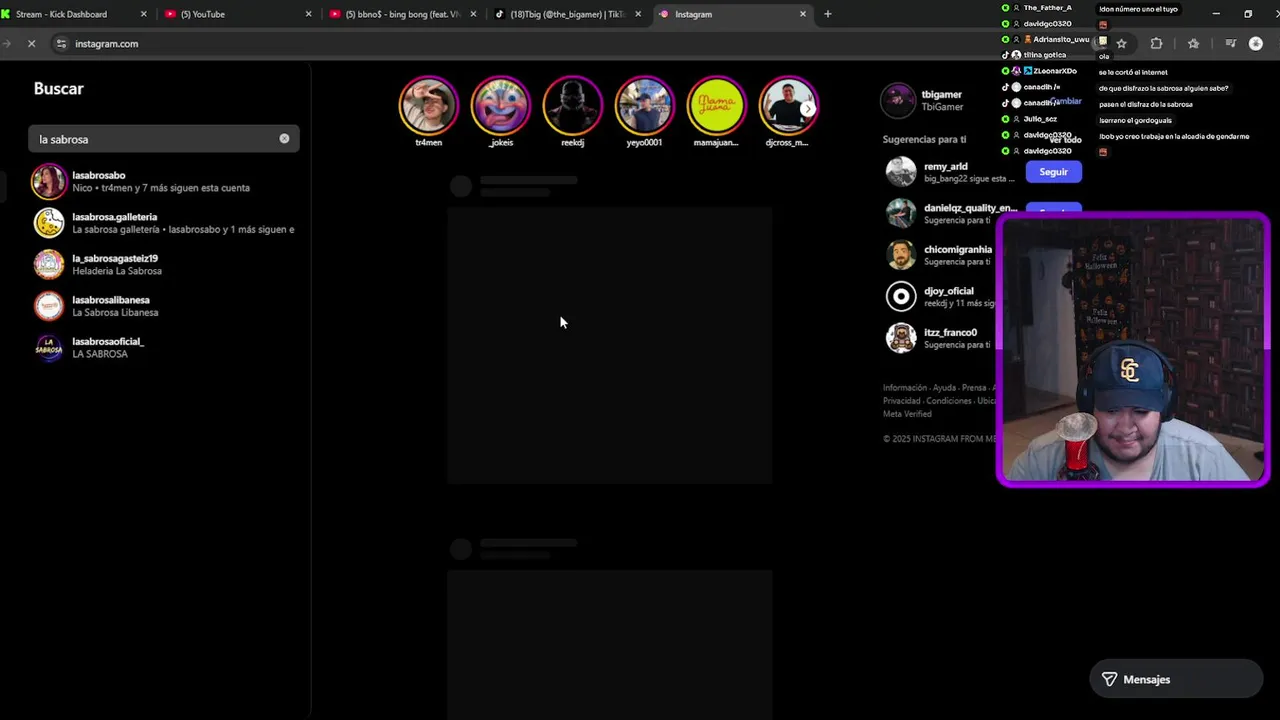Switch to the (5) YouTube tab
The image size is (1280, 720).
tap(237, 14)
